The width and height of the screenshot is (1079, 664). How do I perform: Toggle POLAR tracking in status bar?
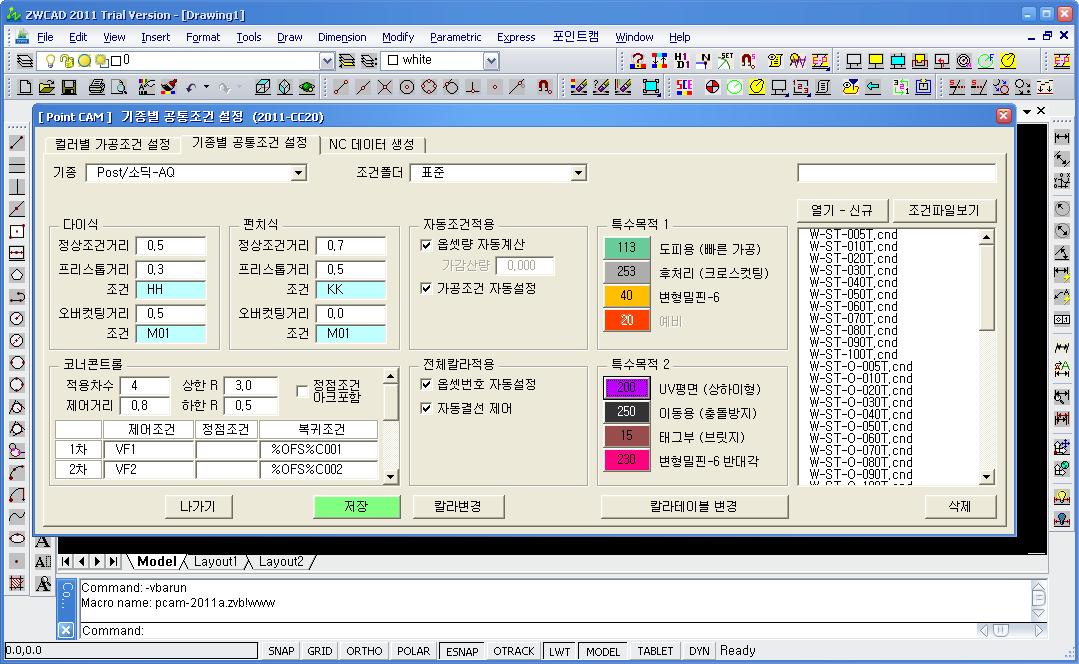coord(414,651)
